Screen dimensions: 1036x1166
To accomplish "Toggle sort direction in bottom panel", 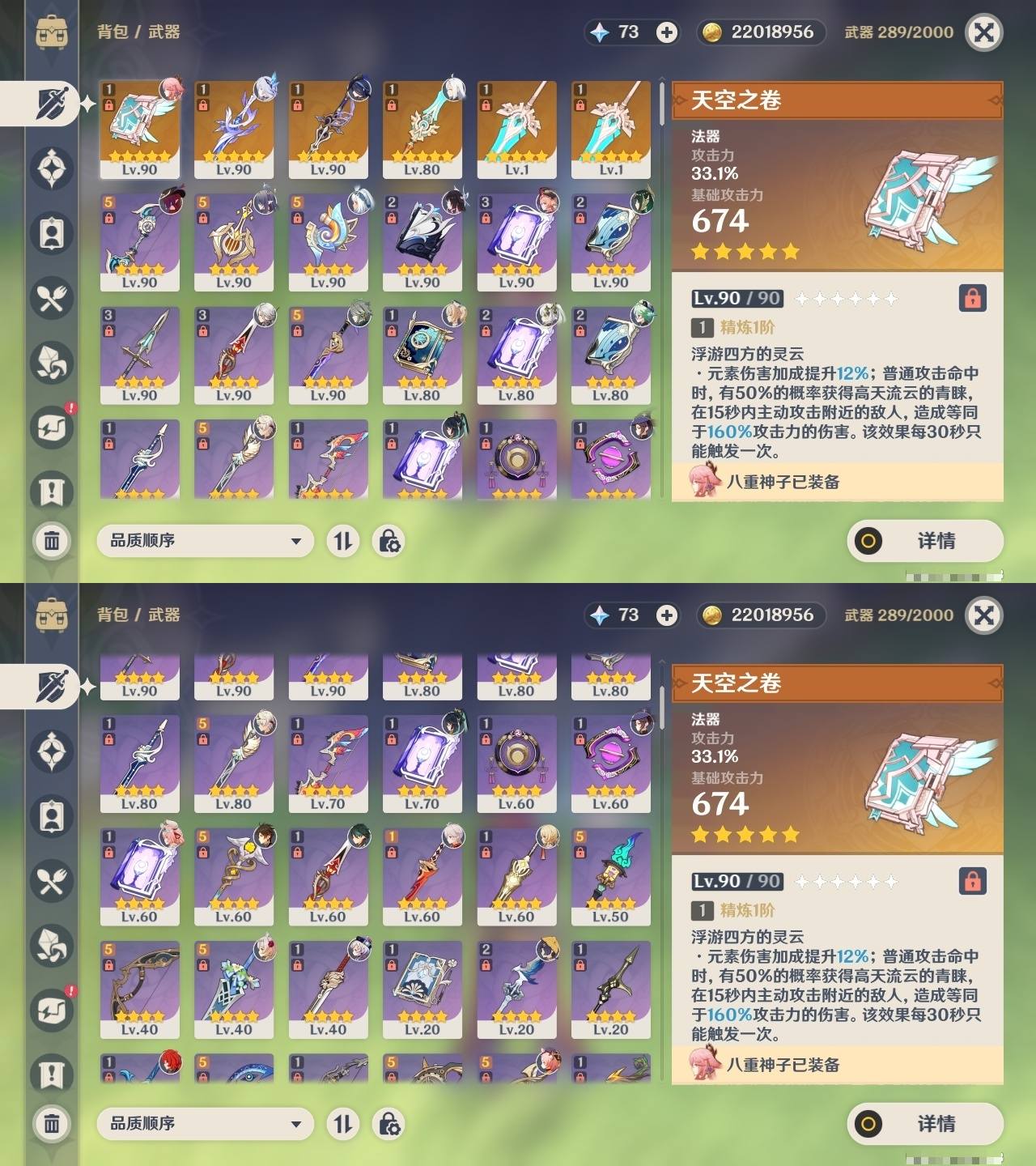I will coord(343,1123).
